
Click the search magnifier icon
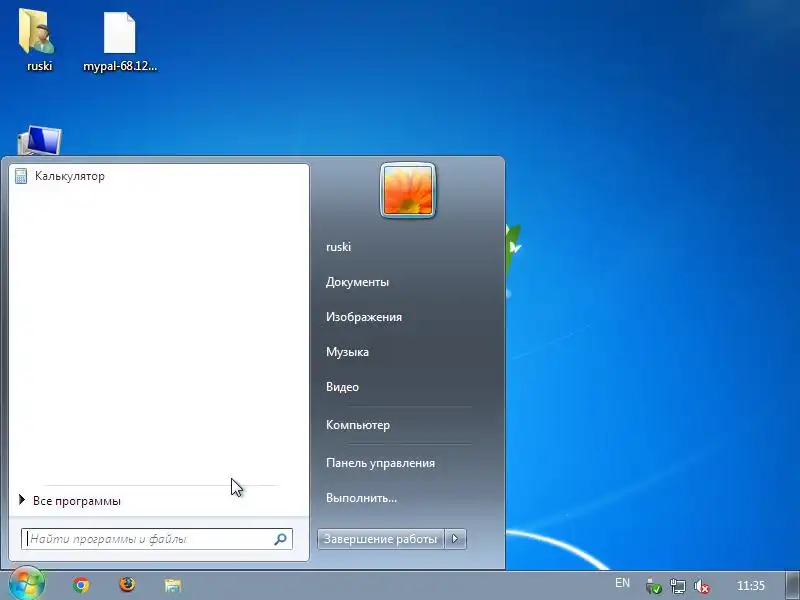point(280,539)
